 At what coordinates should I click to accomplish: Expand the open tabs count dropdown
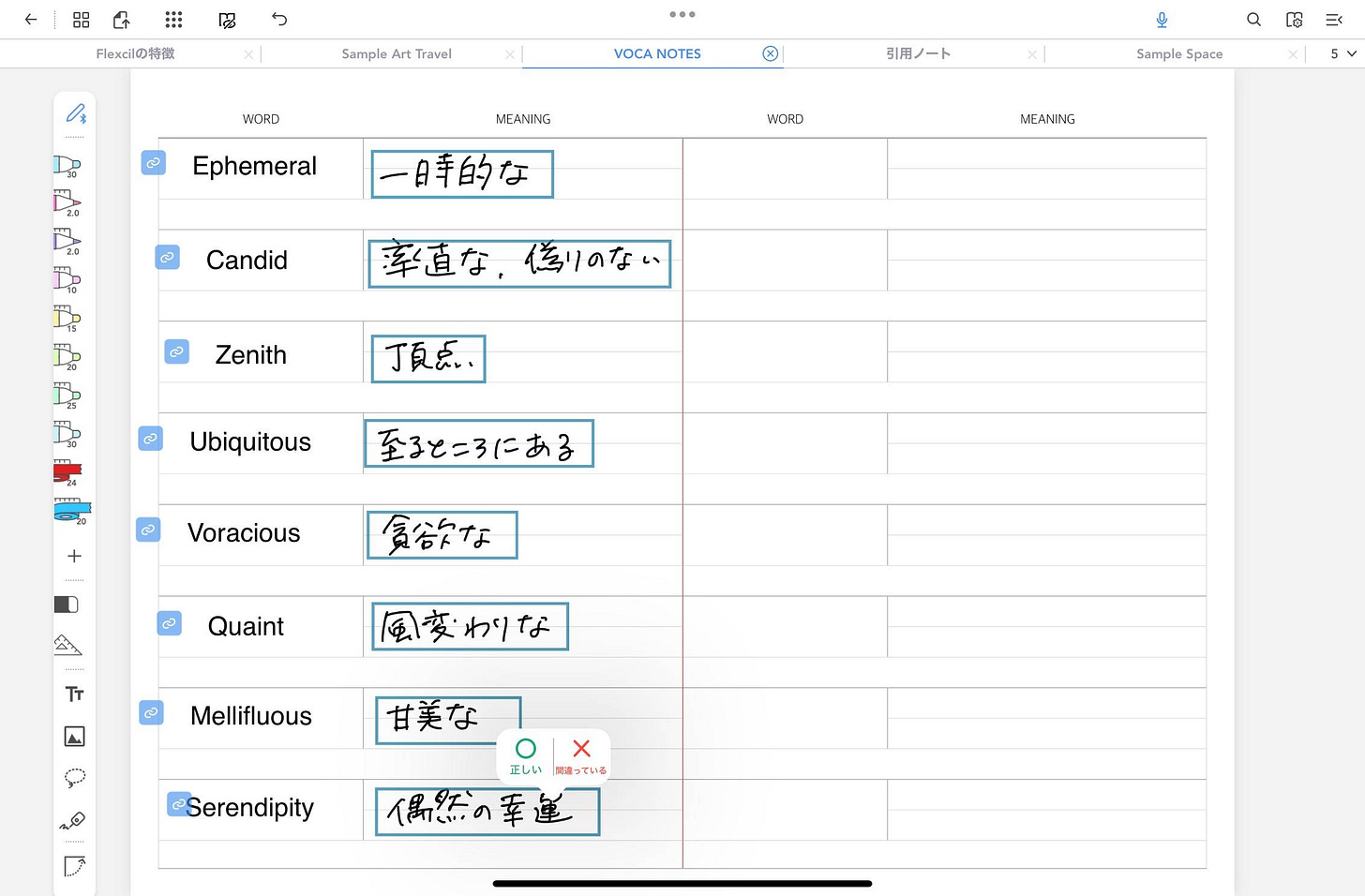coord(1343,53)
